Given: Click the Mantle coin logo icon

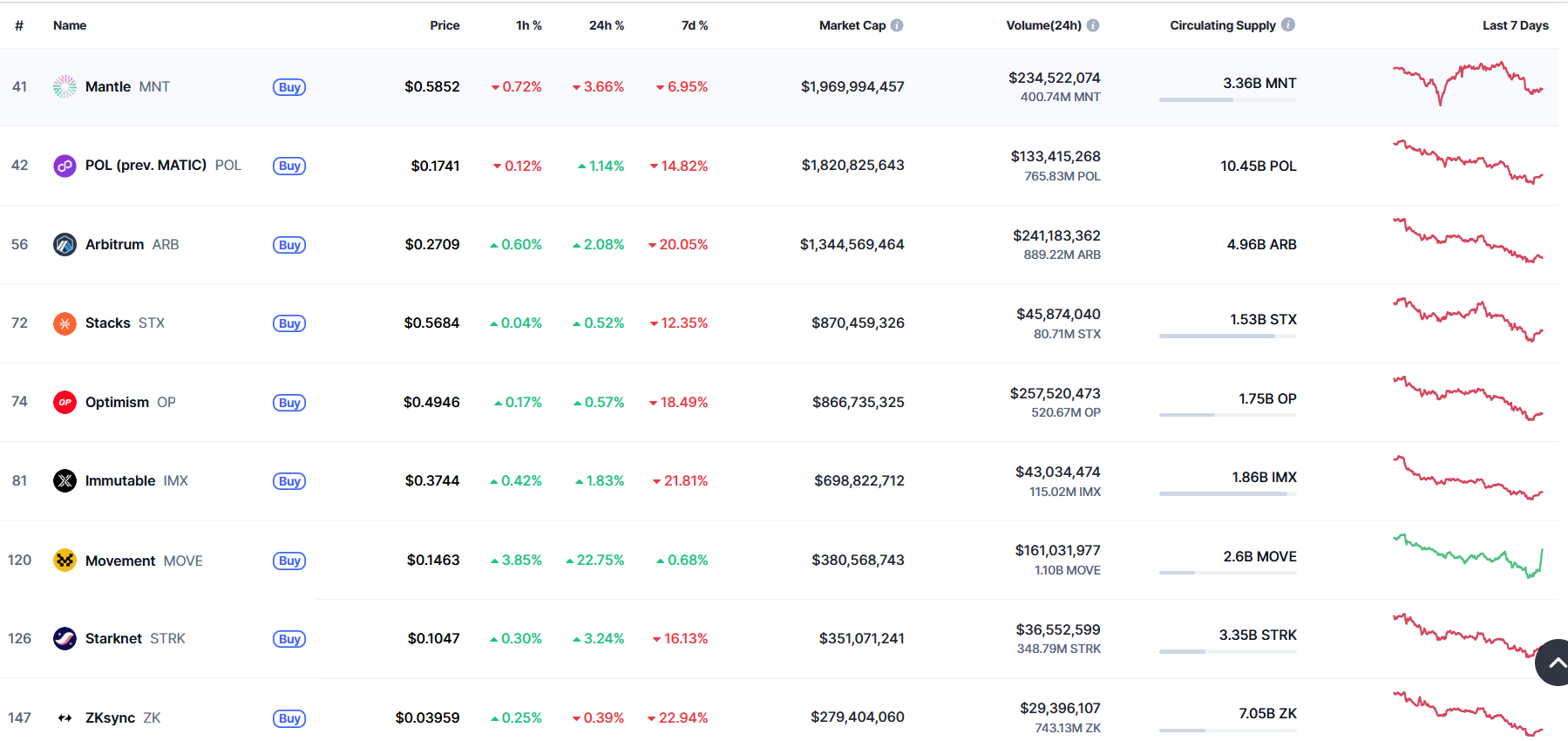Looking at the screenshot, I should (x=64, y=86).
